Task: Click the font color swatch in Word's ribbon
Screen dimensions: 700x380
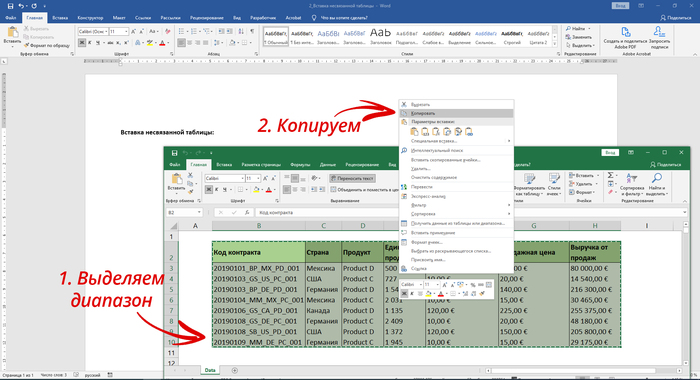Action: [x=162, y=43]
